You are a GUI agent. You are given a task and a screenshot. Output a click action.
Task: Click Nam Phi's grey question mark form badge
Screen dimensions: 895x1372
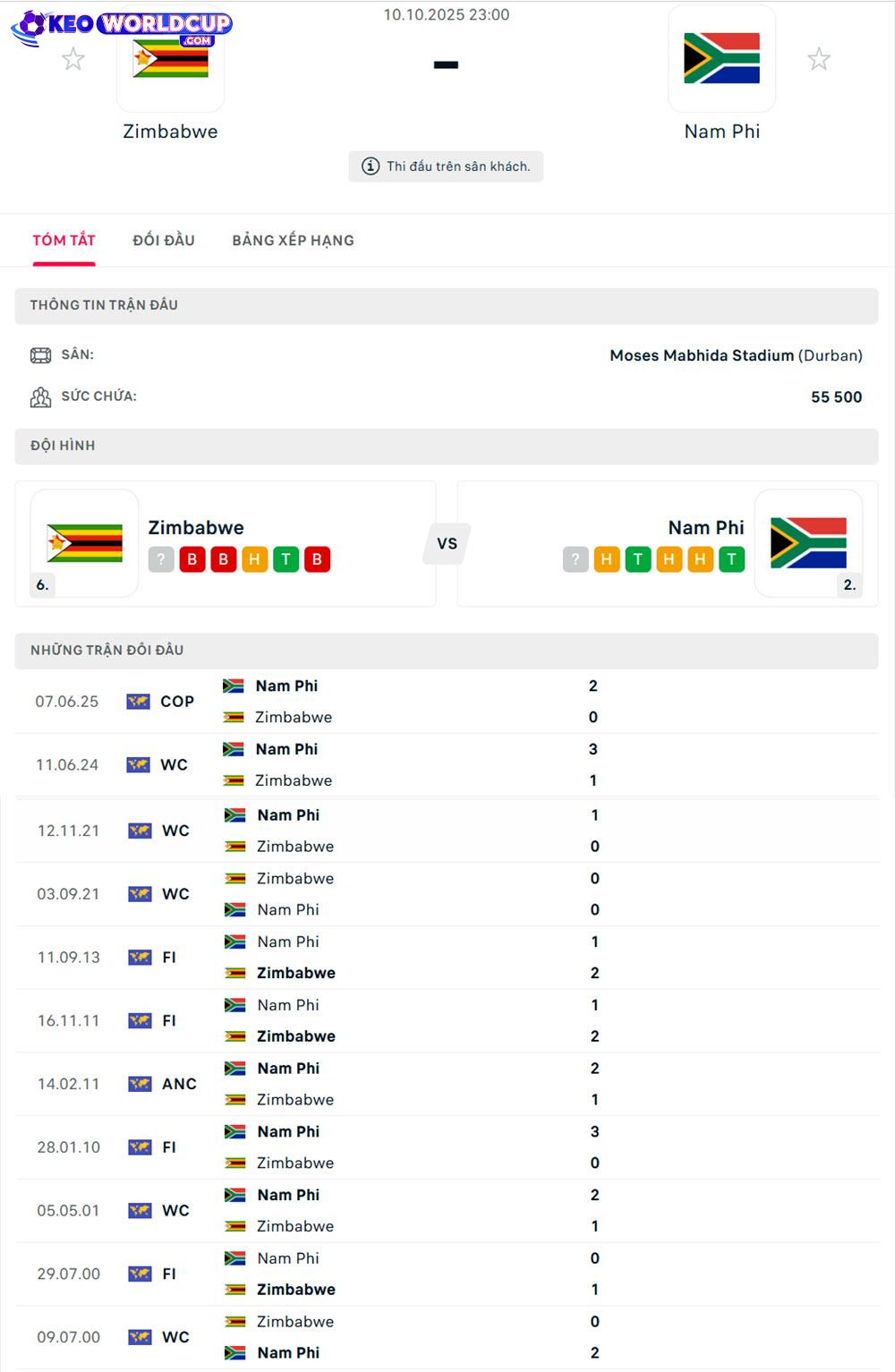575,559
